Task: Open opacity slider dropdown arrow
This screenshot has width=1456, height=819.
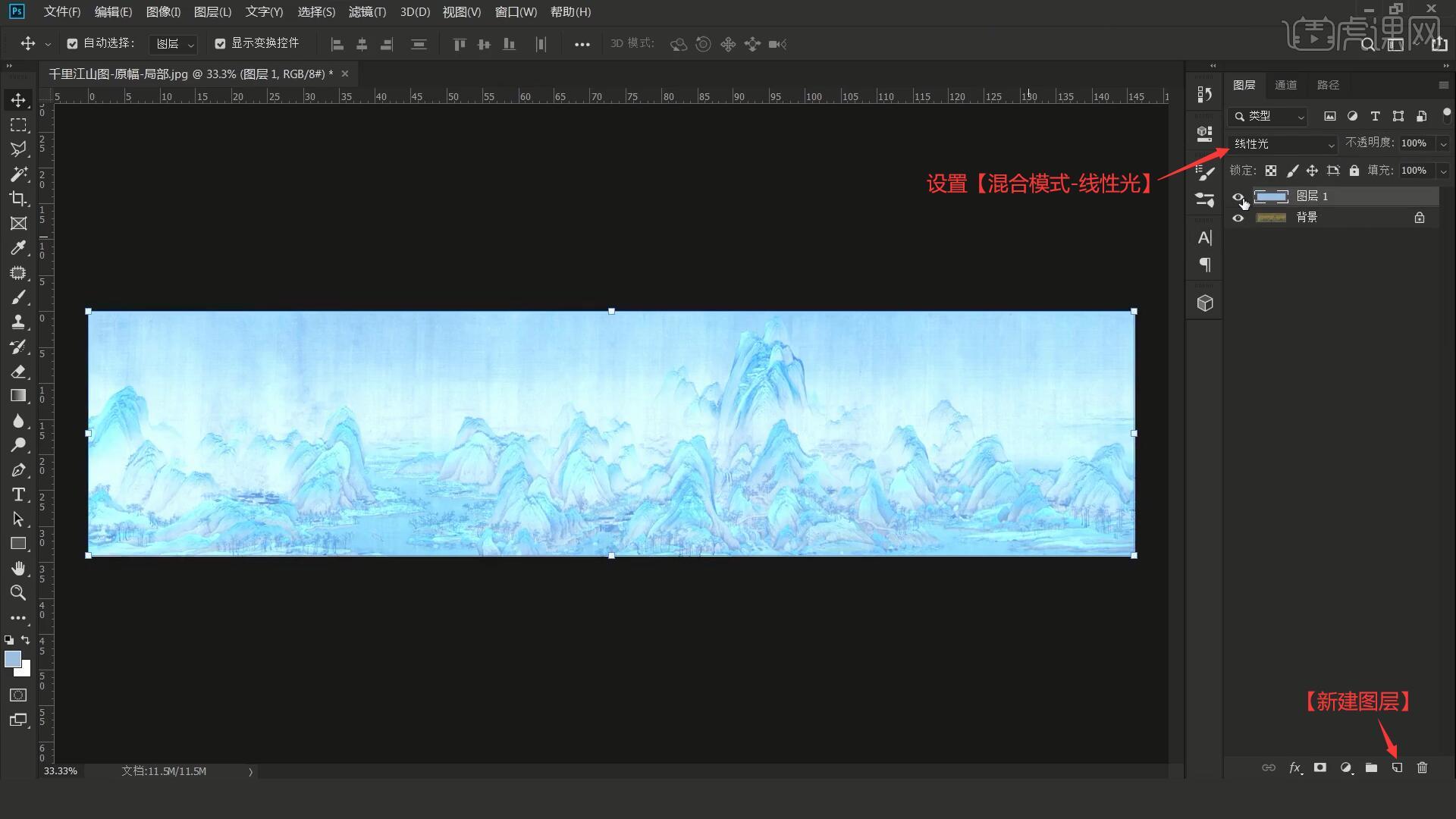Action: point(1443,143)
